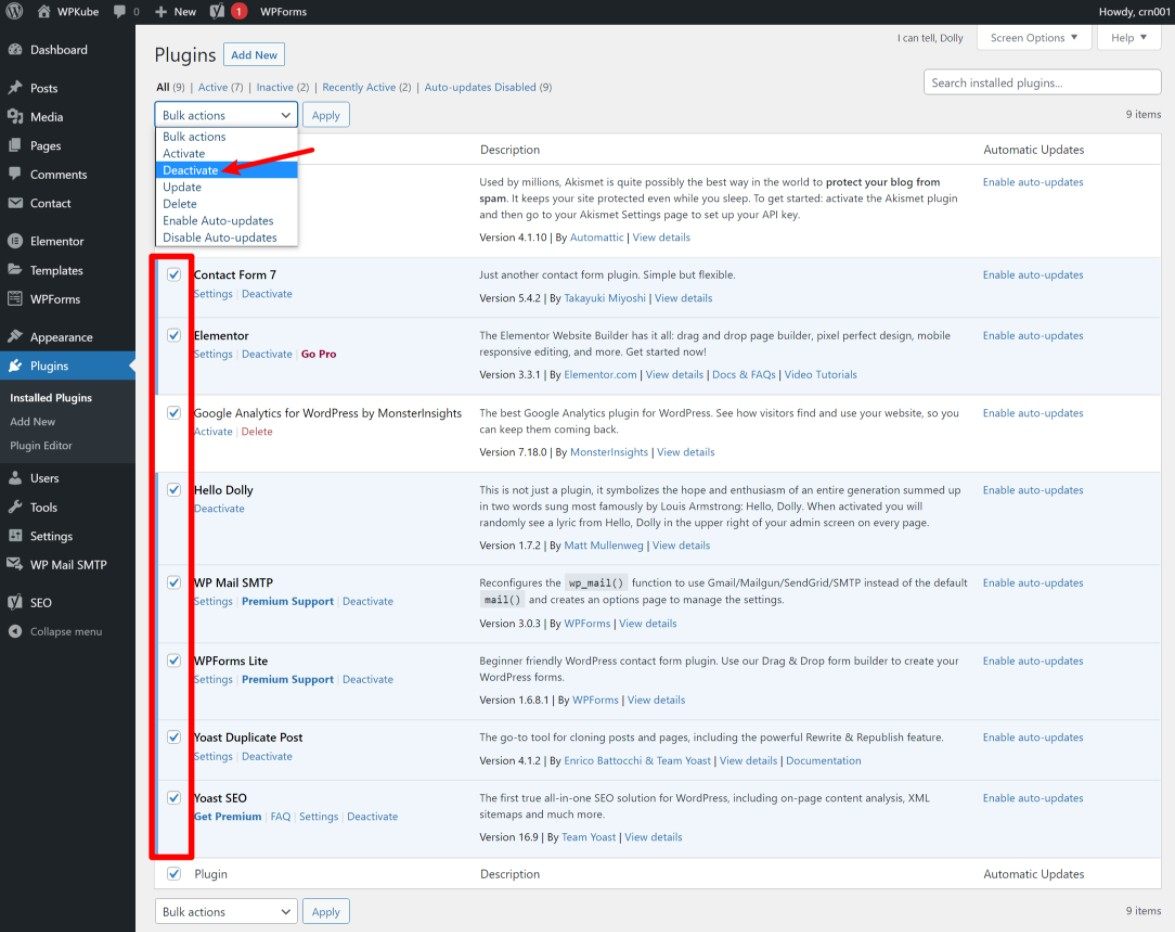Click the Collapse menu arrow icon
1175x932 pixels.
(15, 632)
